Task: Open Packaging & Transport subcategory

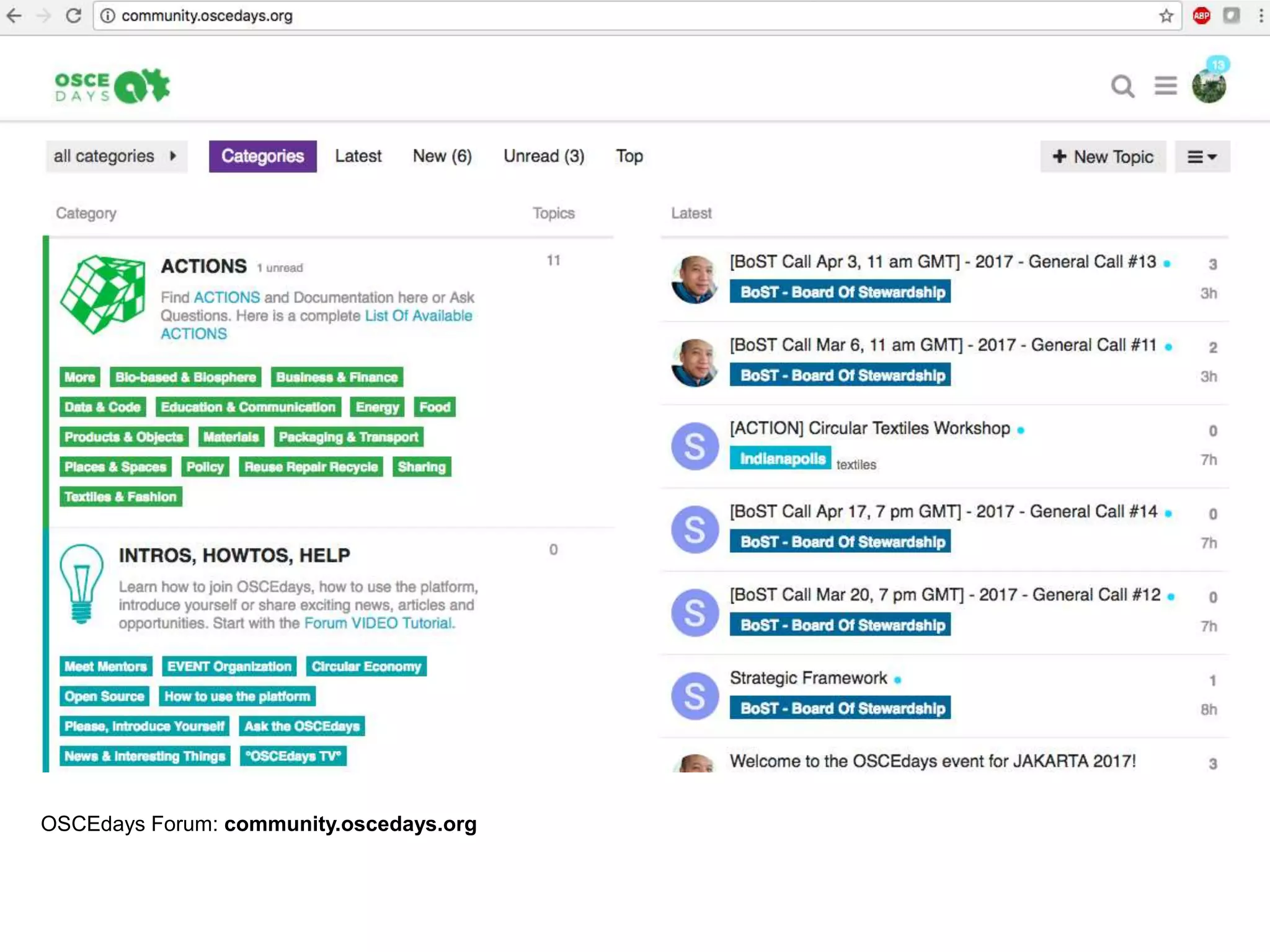Action: pos(349,437)
